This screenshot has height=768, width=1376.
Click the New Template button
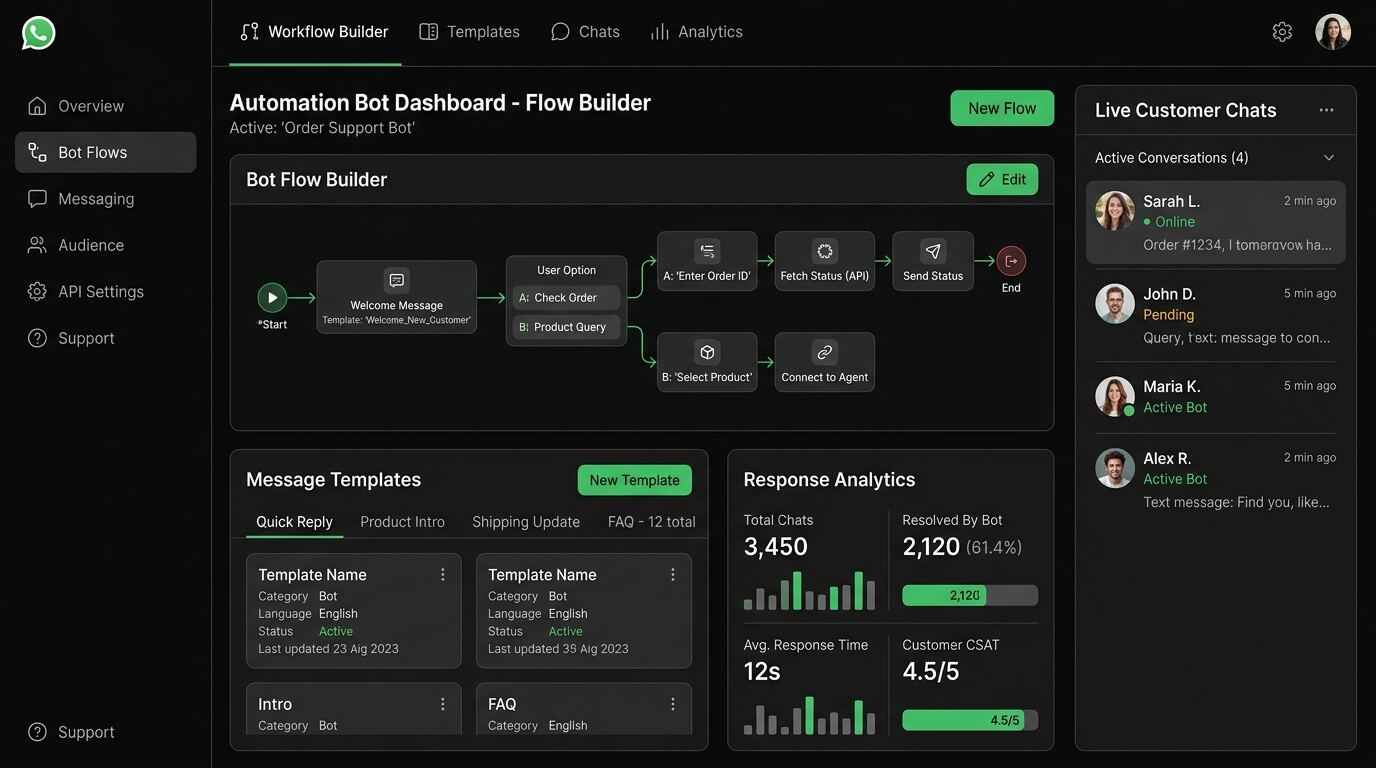[634, 480]
